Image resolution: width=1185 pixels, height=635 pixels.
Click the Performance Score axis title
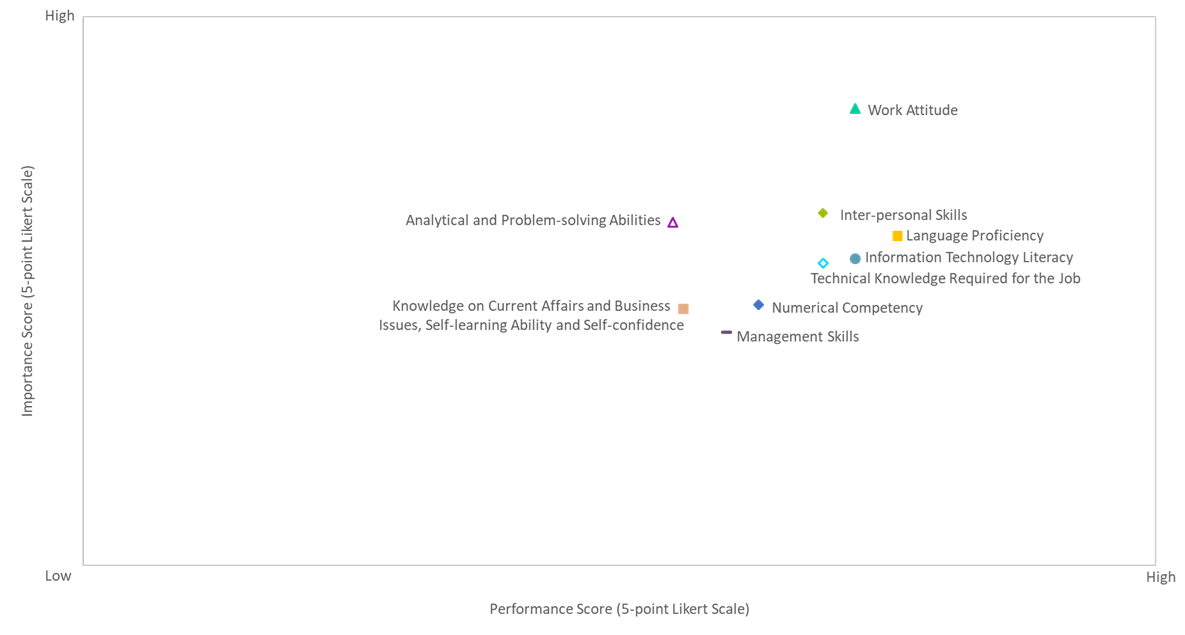[x=619, y=609]
